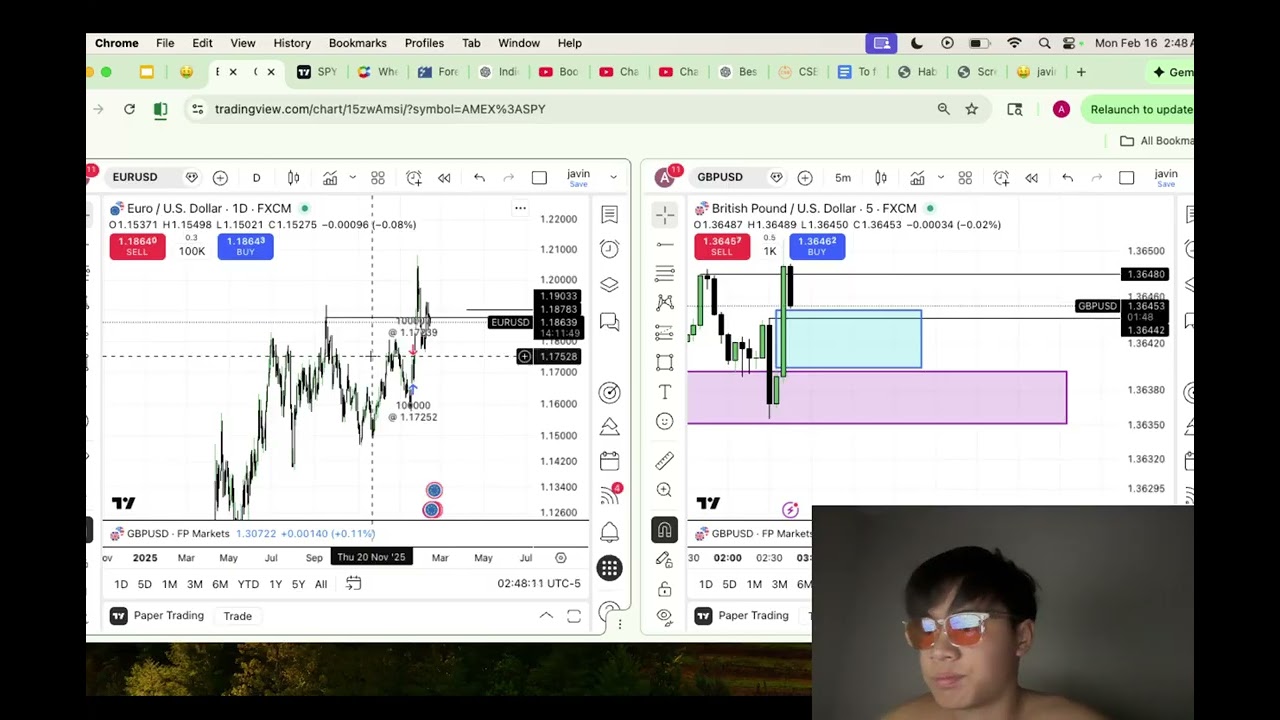Click the GBPUSD red SELL 1.36457 button

tap(722, 246)
